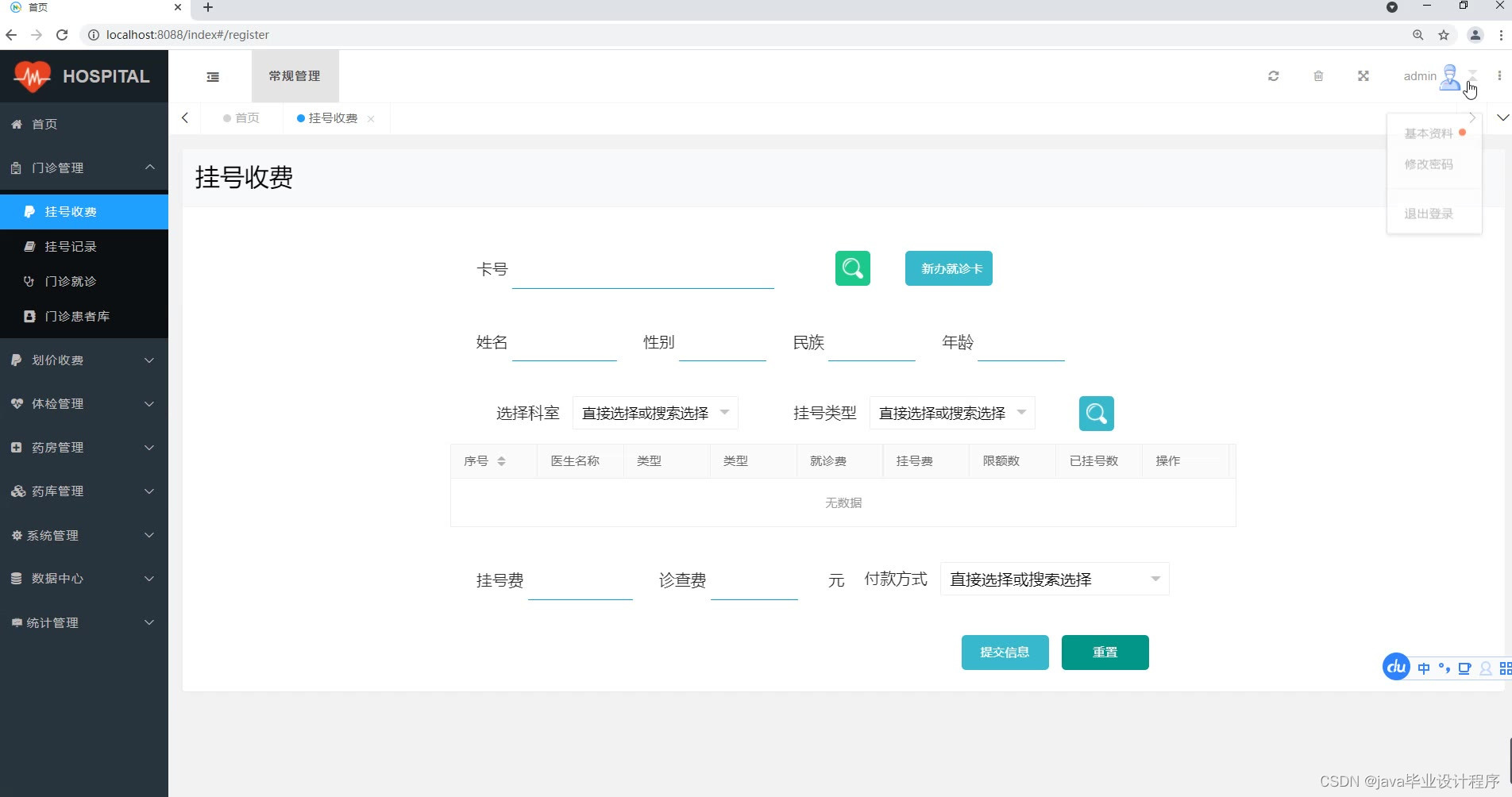Select 挂号收费 in sidebar
This screenshot has height=797, width=1512.
(84, 212)
